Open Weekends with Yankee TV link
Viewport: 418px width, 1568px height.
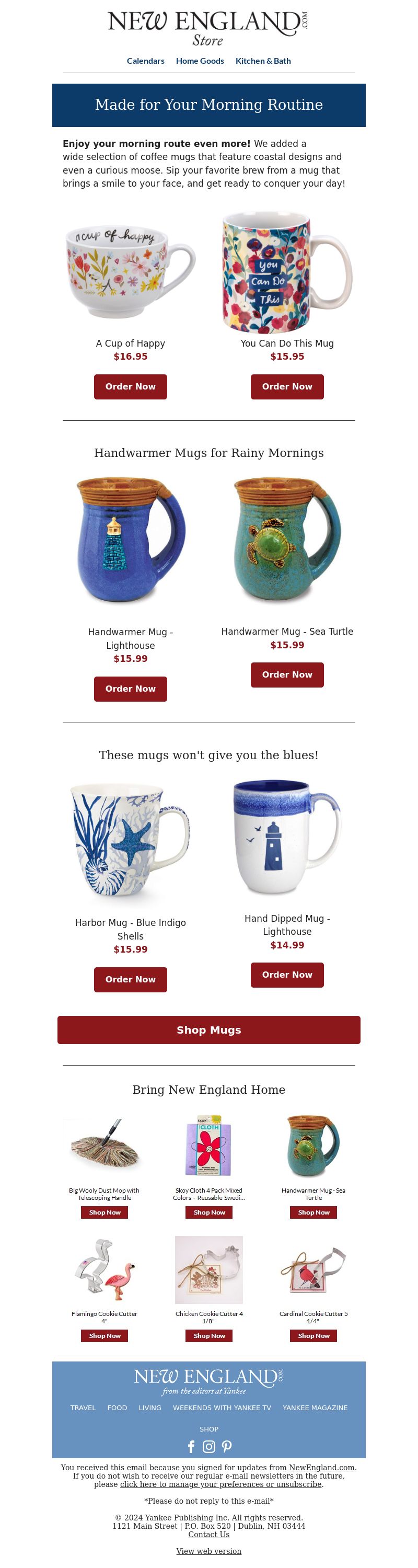pyautogui.click(x=222, y=1408)
